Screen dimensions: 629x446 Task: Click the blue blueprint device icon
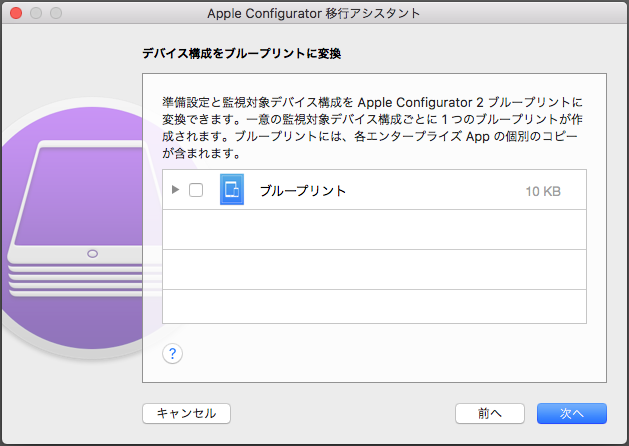point(232,189)
